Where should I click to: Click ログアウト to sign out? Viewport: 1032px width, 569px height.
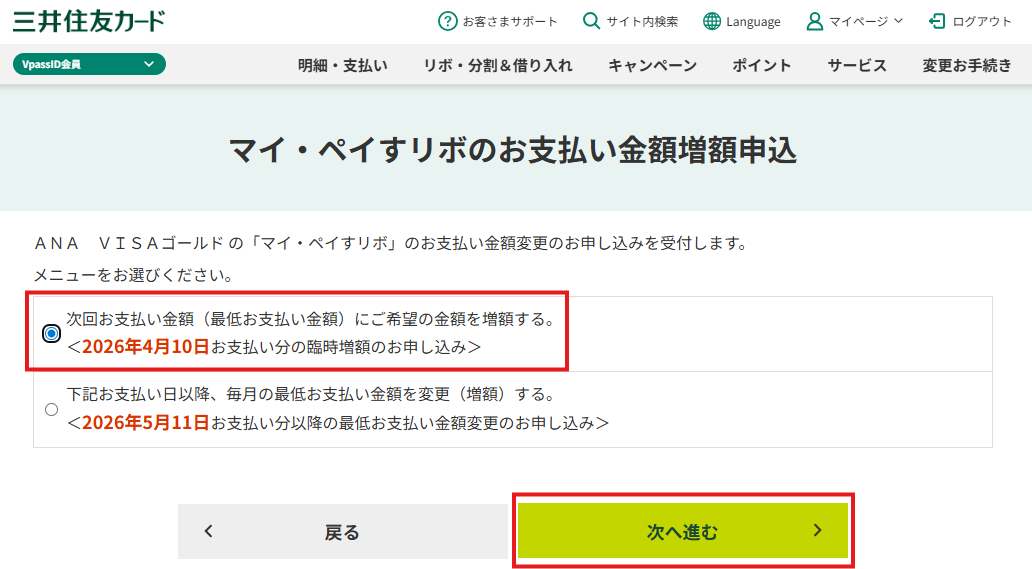[x=982, y=21]
